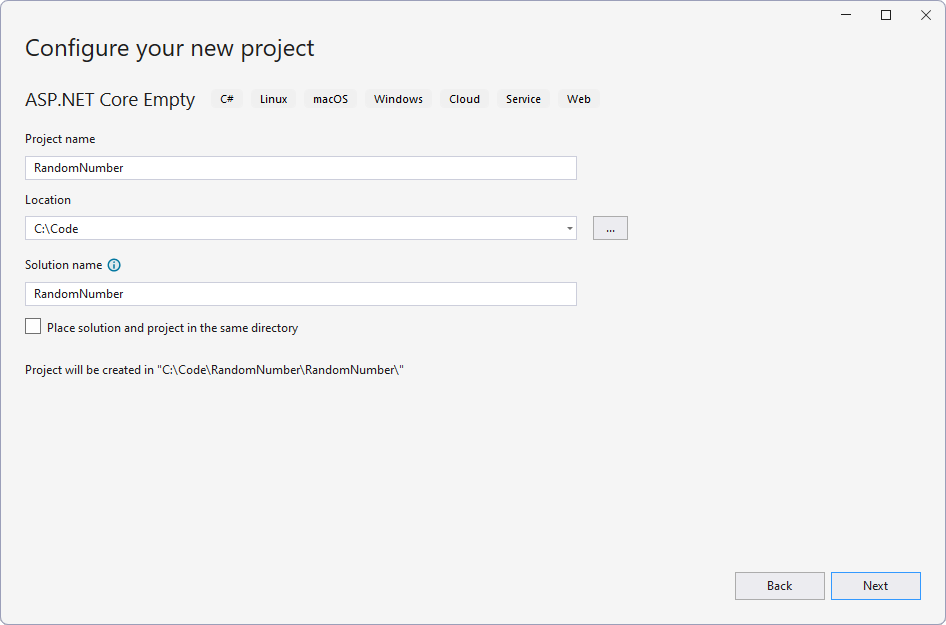
Task: Expand the Location dropdown list
Action: [570, 228]
